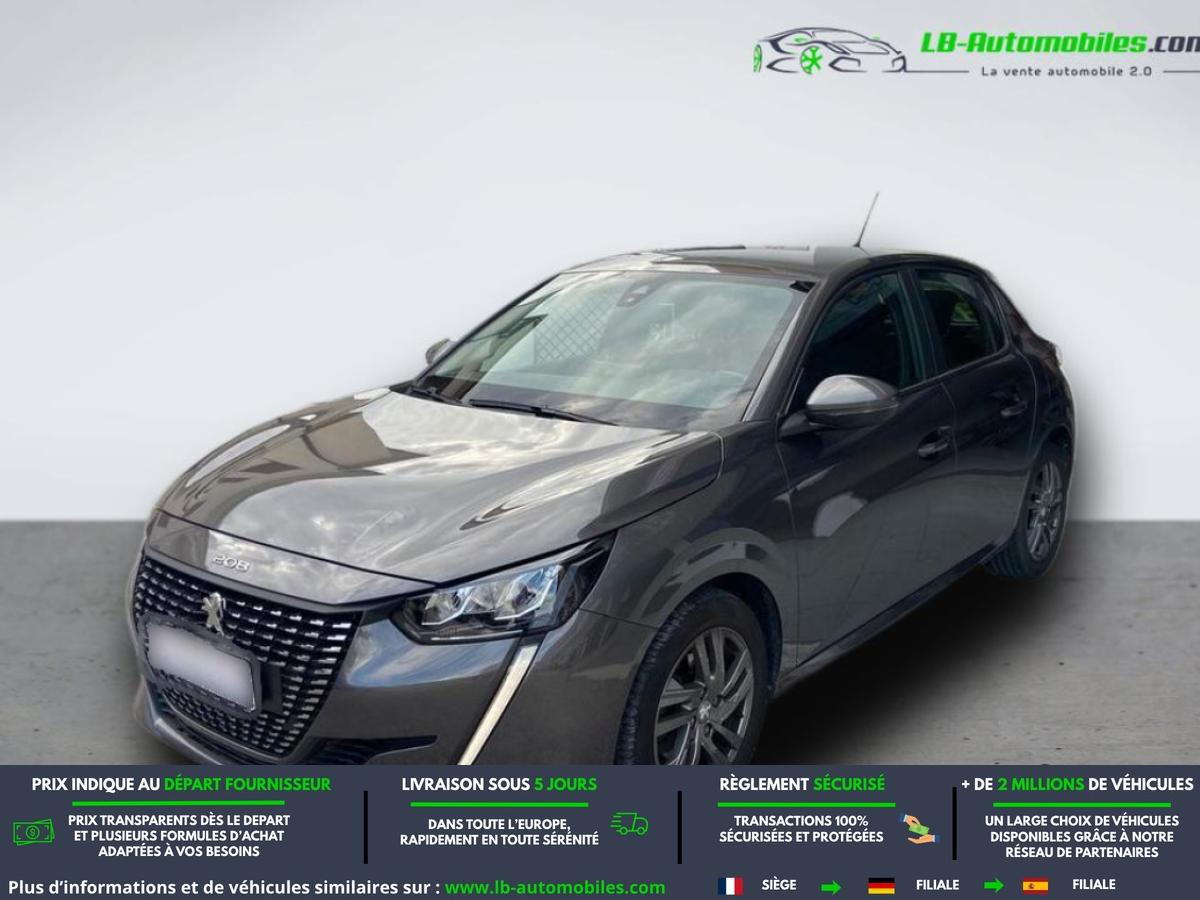Viewport: 1200px width, 900px height.
Task: Click the Peugeot lion emblem on the grille
Action: click(x=213, y=612)
